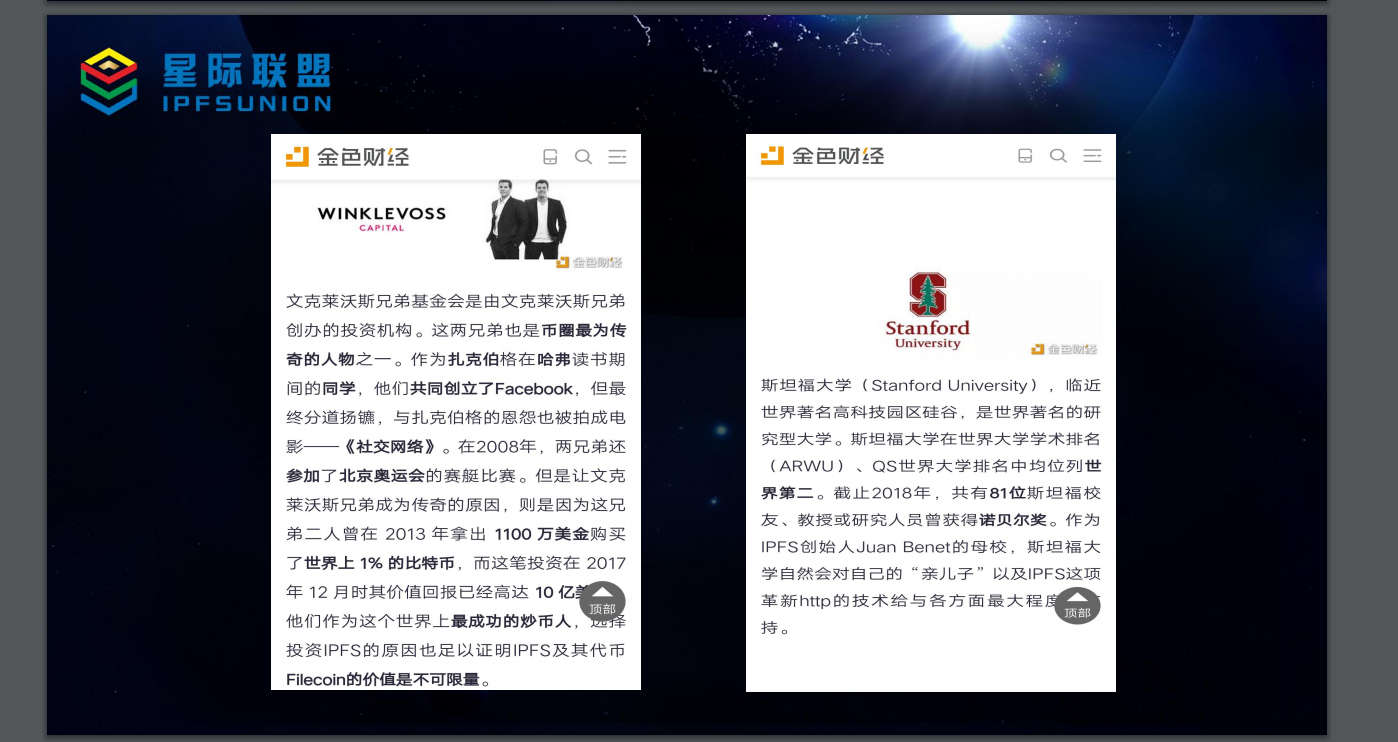The height and width of the screenshot is (742, 1398).
Task: Click the text Filecoin的价值是不可限量
Action: pos(383,681)
